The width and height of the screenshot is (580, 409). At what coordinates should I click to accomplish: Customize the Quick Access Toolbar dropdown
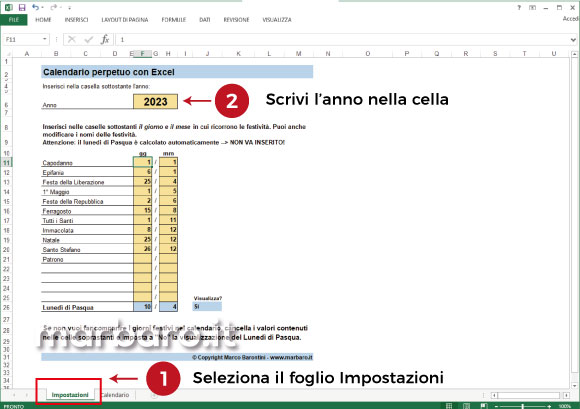coord(69,8)
